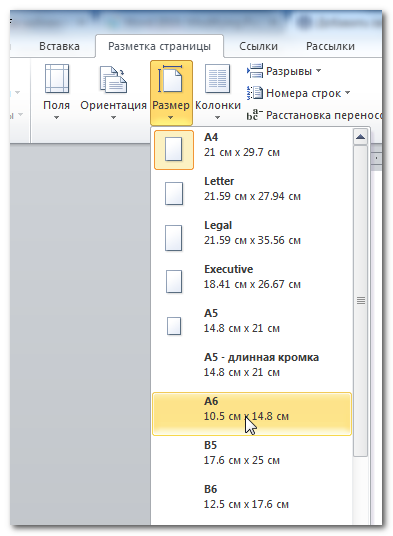Choose the Letter paper size
The width and height of the screenshot is (393, 536).
tap(252, 193)
